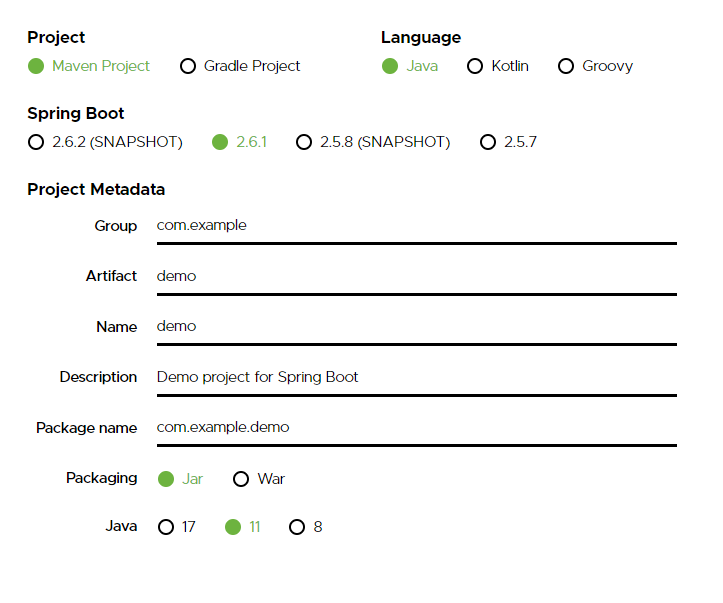Select Java as the language
This screenshot has height=603, width=723.
[x=390, y=66]
